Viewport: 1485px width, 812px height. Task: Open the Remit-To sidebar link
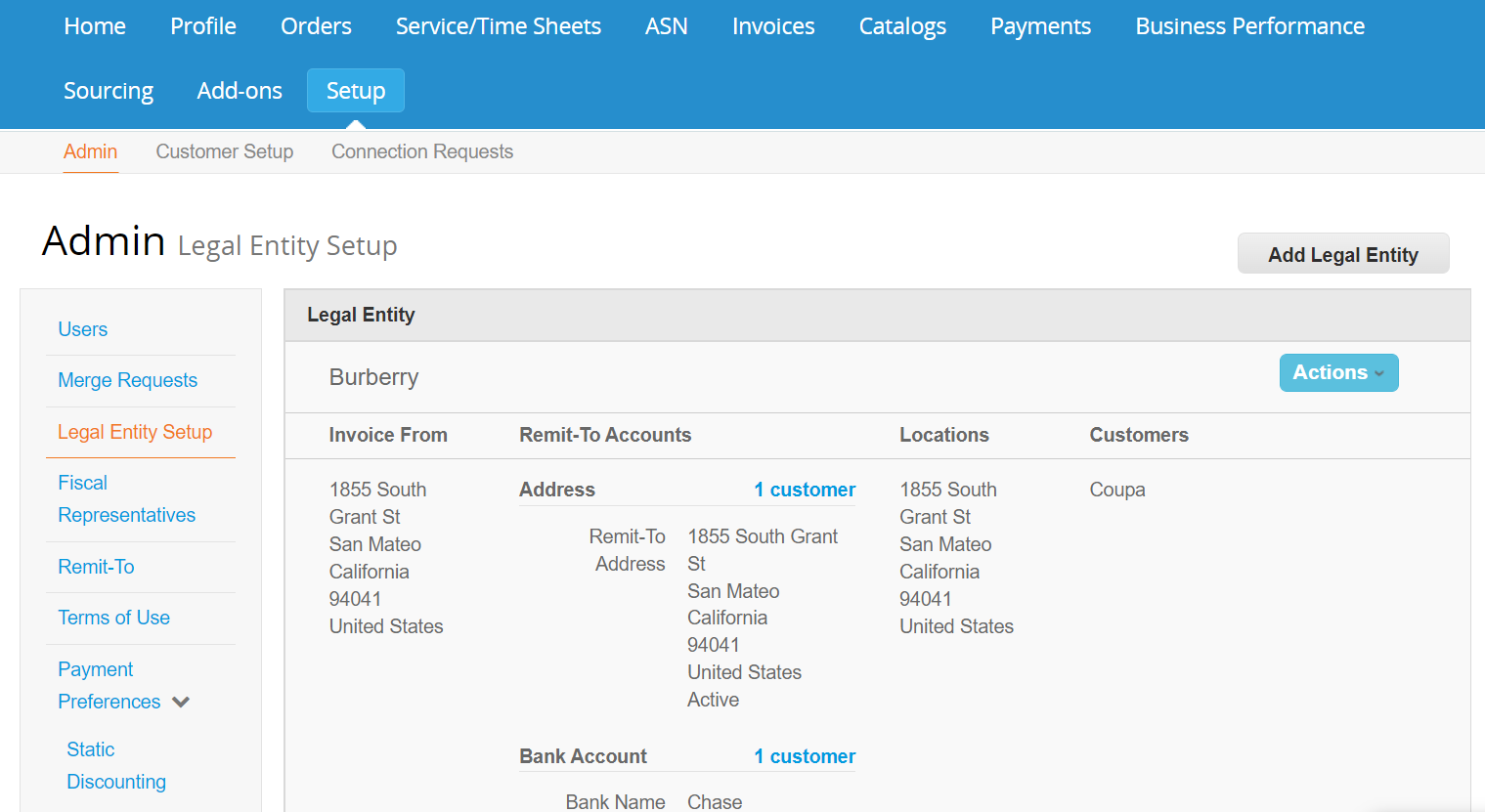(x=96, y=567)
